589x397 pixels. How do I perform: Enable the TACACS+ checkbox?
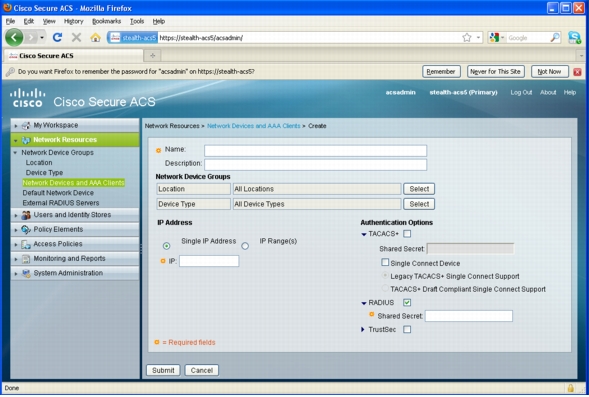(407, 234)
